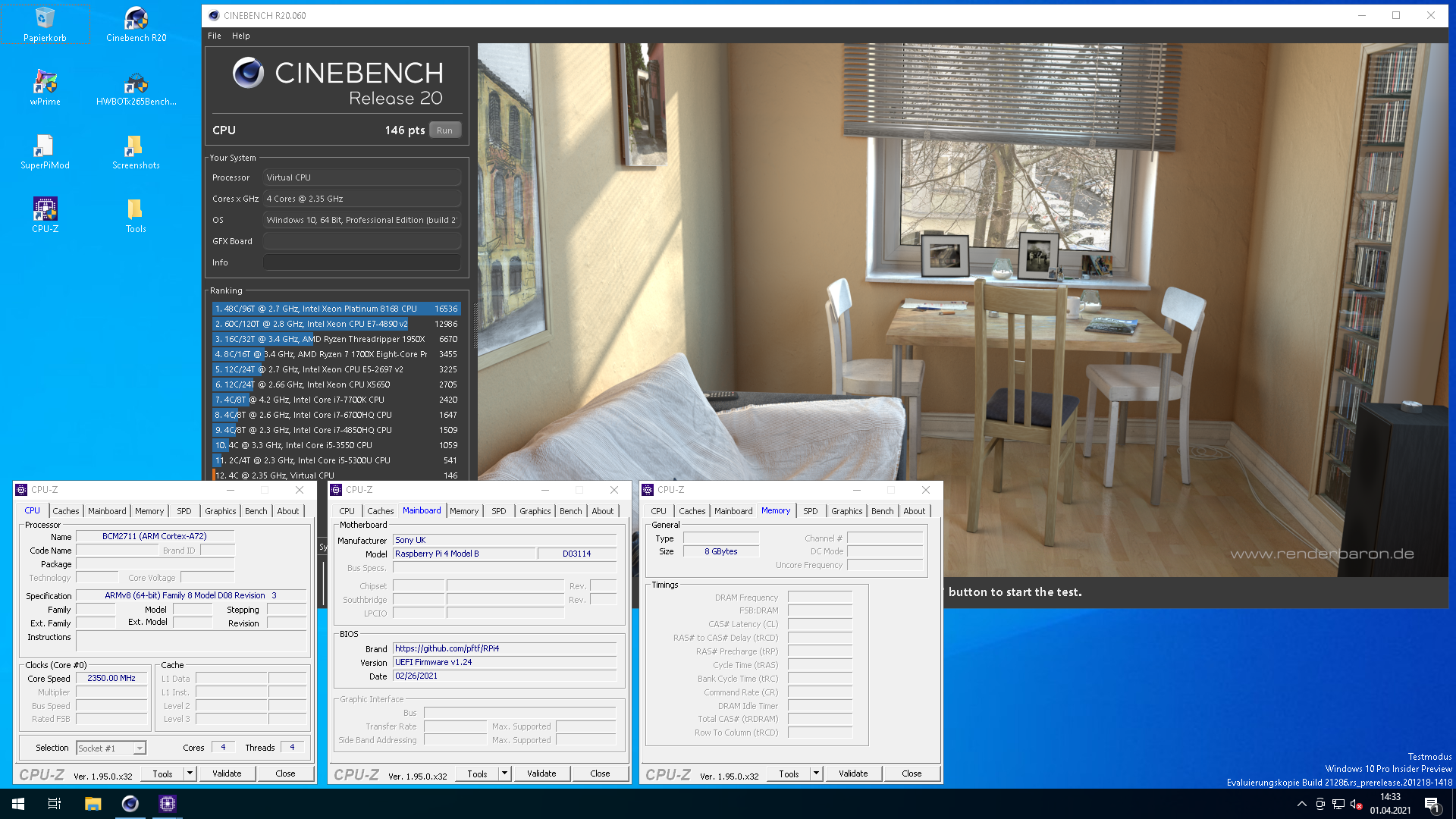Click the empty GFX Board field
Image resolution: width=1456 pixels, height=819 pixels.
click(x=362, y=241)
